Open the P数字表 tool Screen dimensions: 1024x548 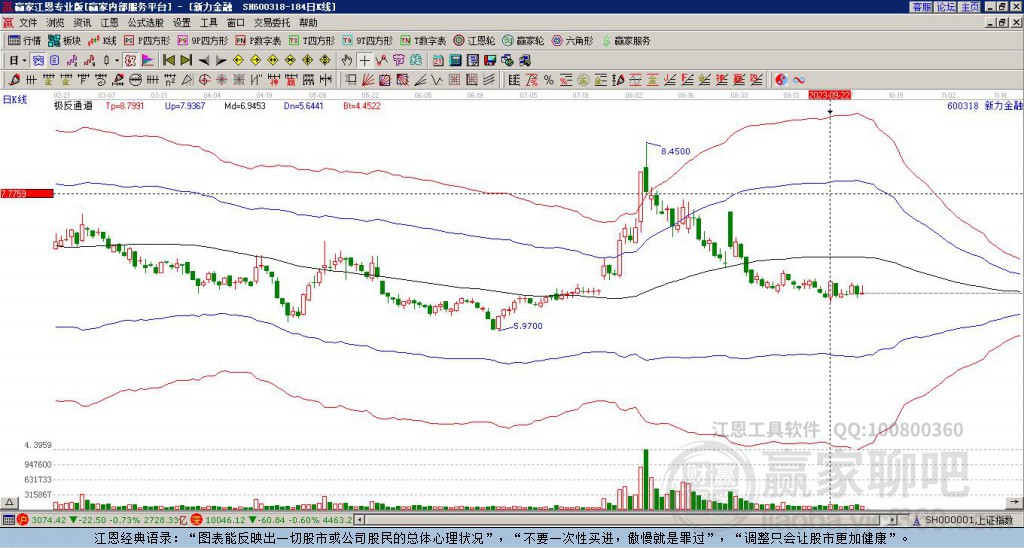(x=258, y=40)
